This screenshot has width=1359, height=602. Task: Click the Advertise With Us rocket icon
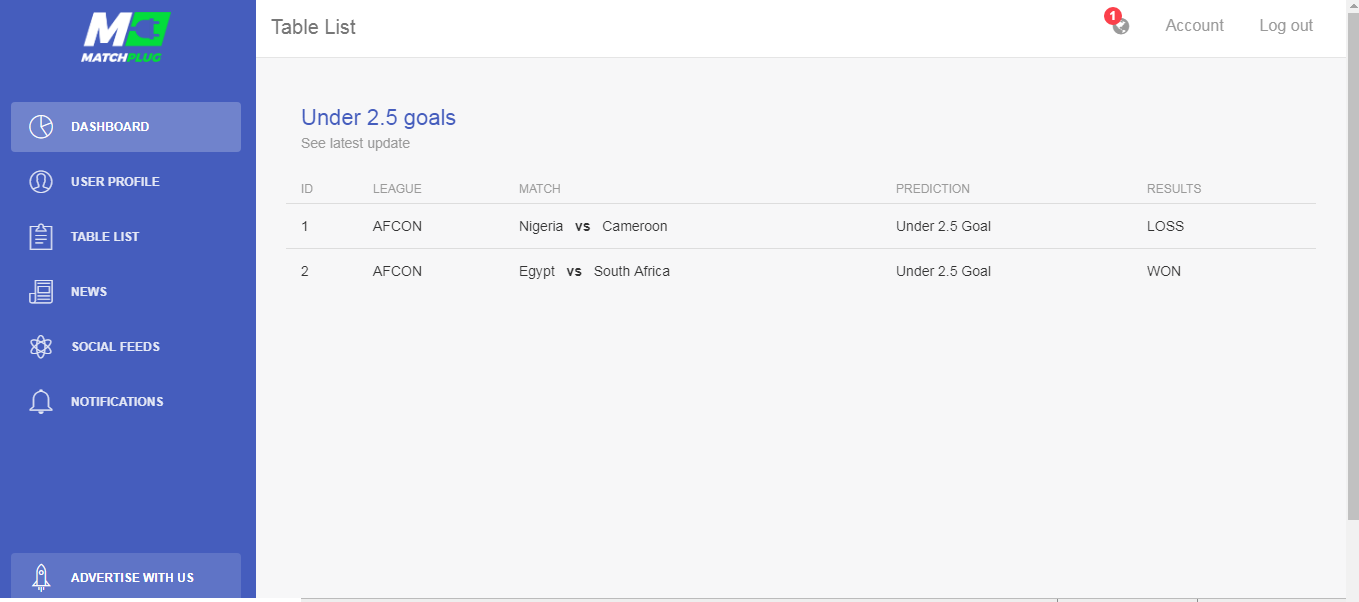[41, 577]
